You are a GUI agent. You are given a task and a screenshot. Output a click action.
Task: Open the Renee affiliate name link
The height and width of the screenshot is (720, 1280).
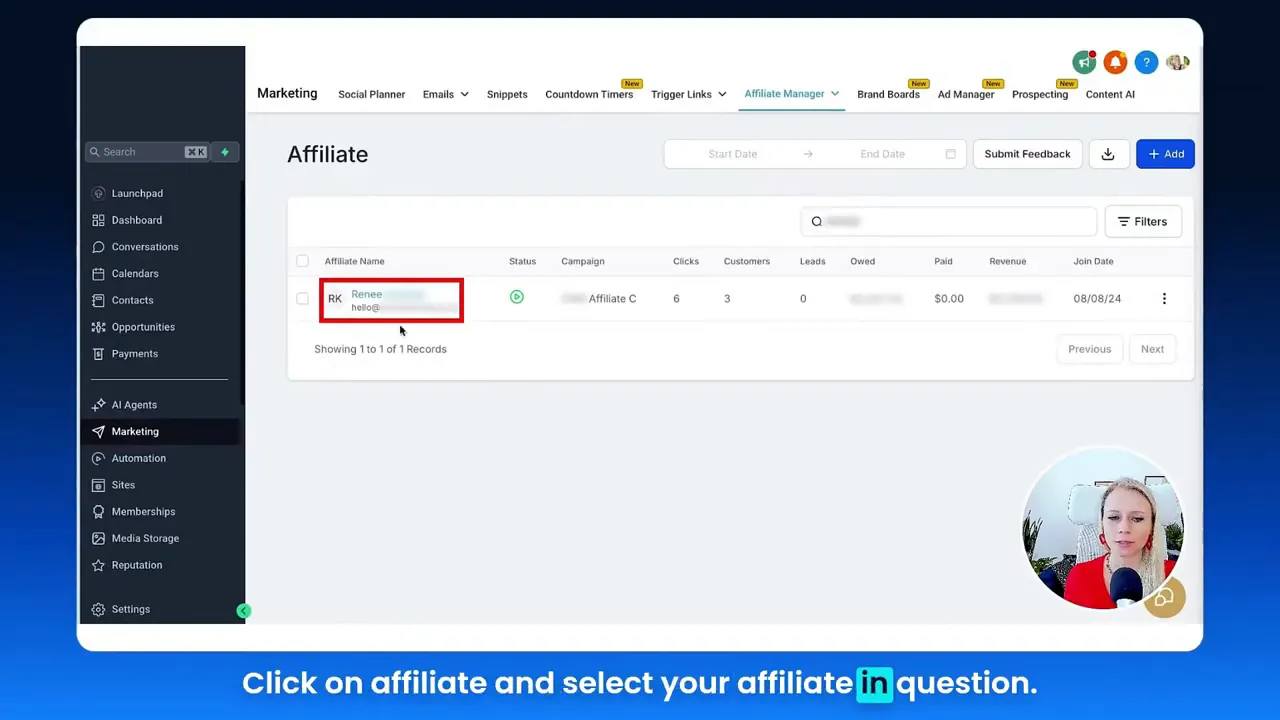[366, 294]
